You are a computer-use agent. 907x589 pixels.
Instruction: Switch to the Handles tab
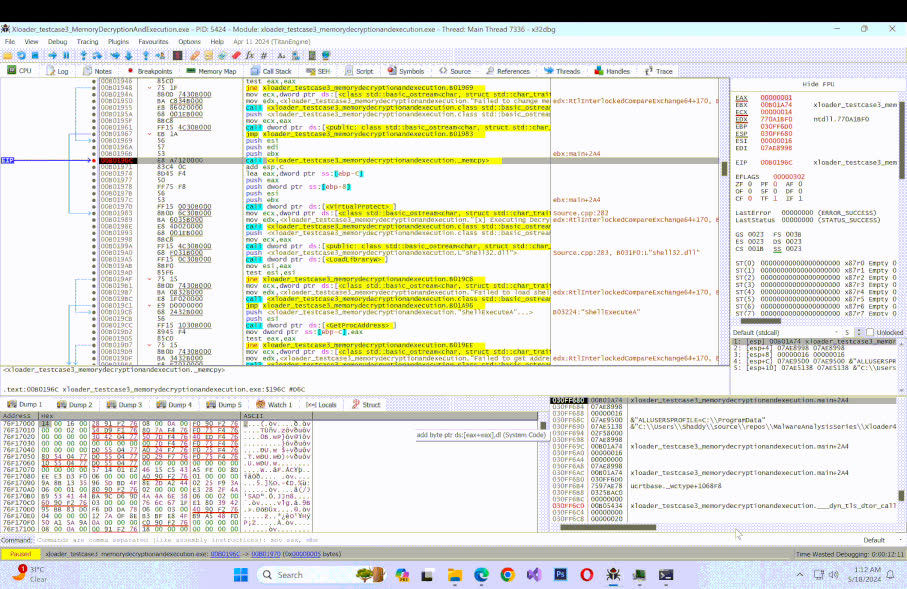[x=612, y=71]
